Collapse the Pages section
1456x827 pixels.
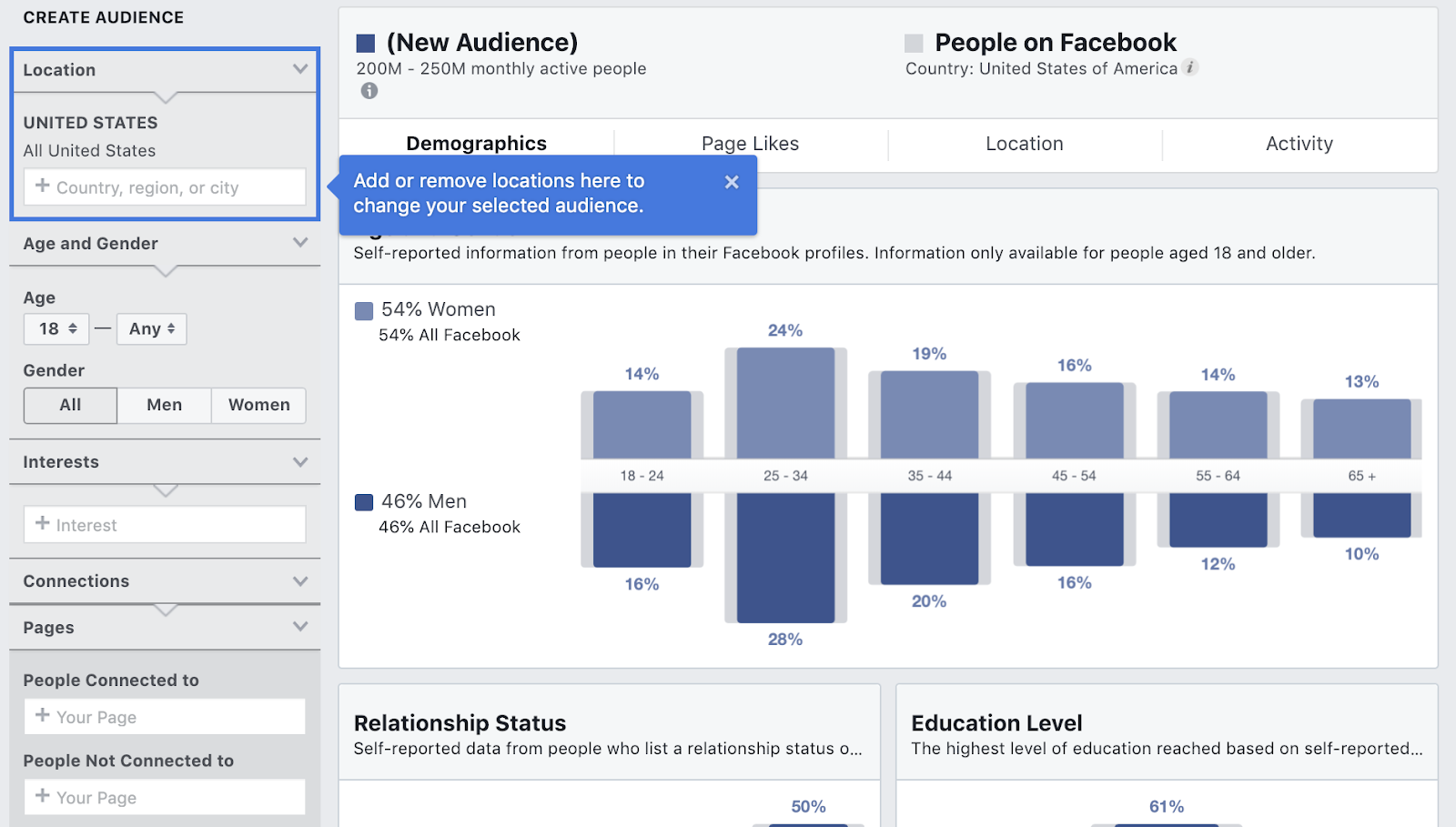coord(300,627)
